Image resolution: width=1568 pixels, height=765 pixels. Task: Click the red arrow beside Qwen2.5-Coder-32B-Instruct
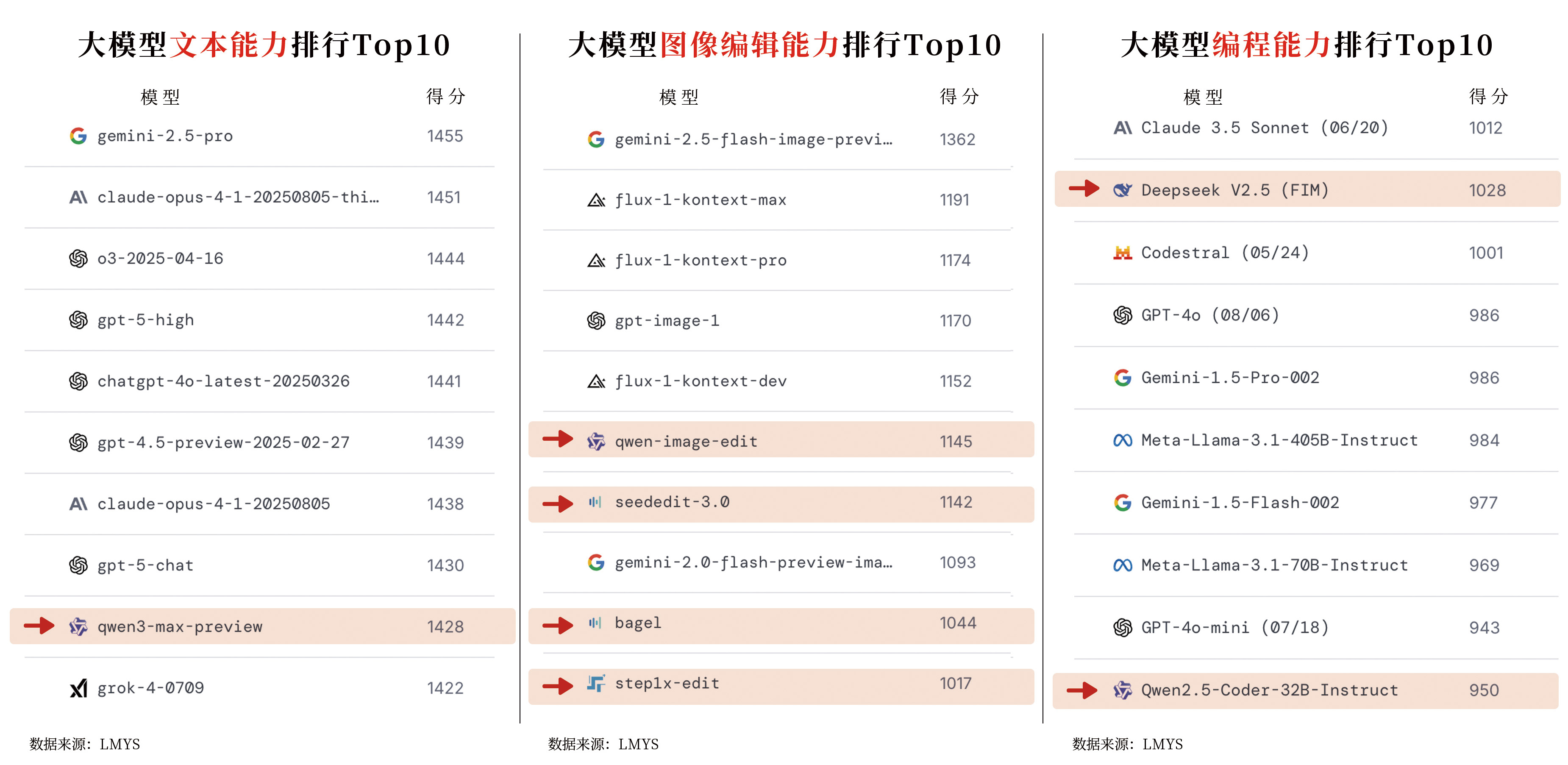1082,690
